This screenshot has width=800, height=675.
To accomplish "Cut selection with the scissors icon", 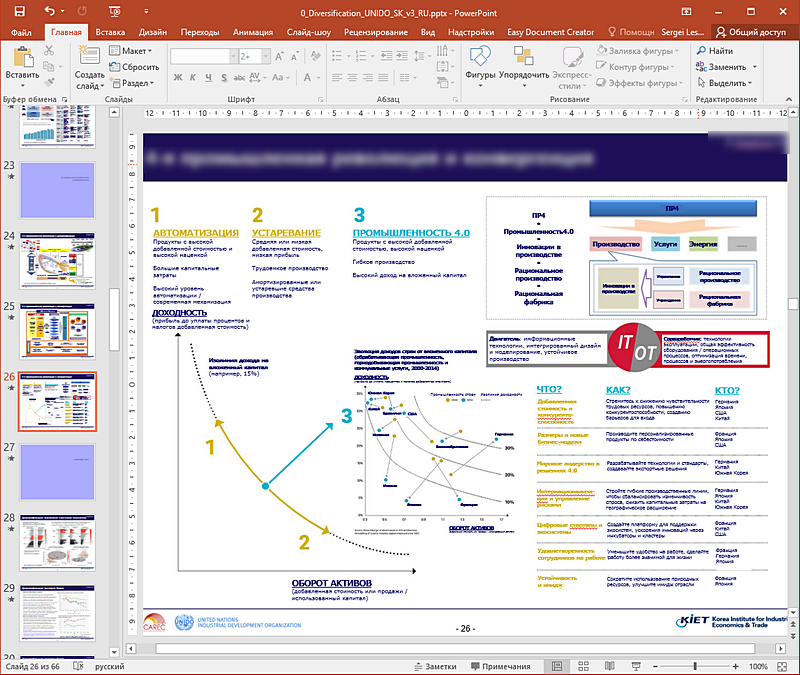I will click(49, 51).
